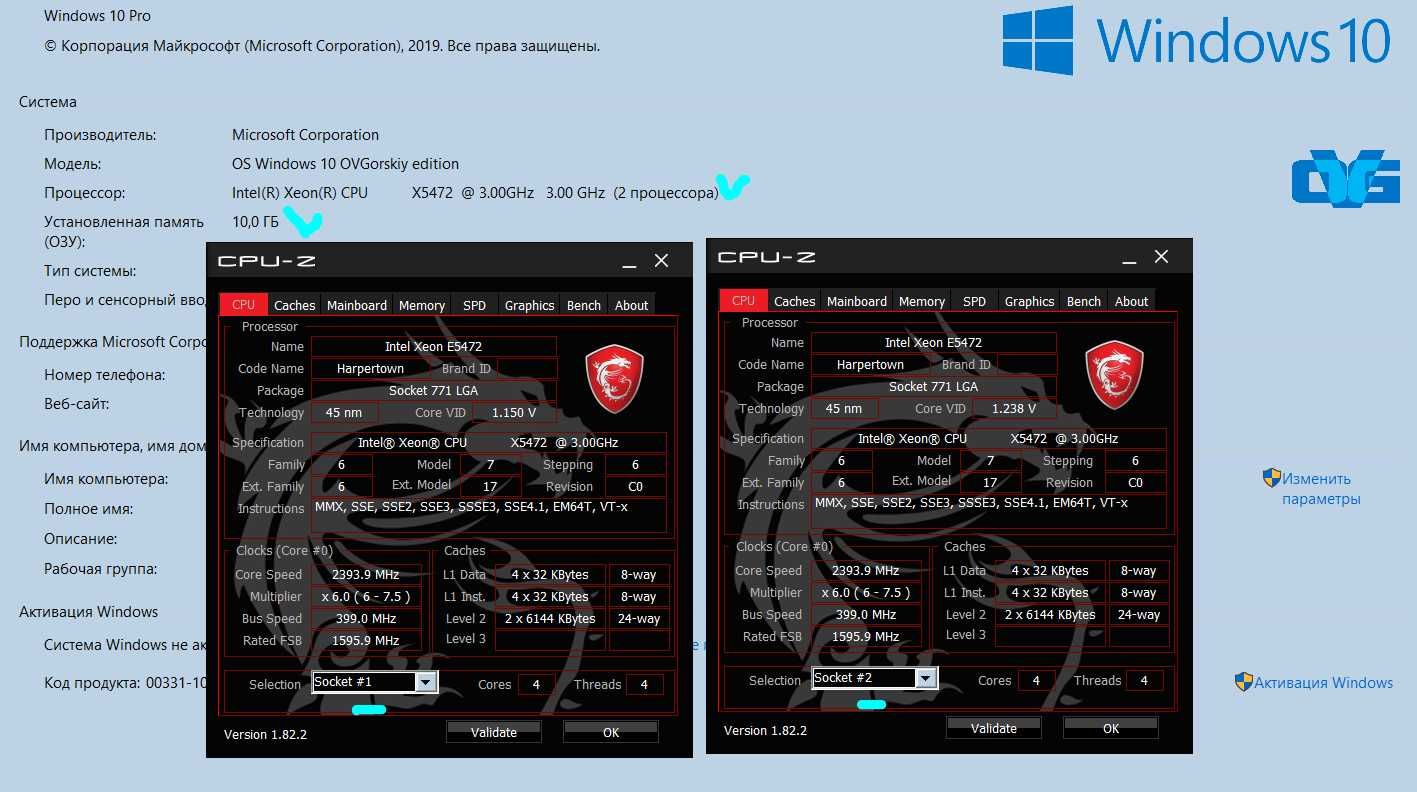Click Bus Speed 399.0 MHz in left window
Screen dimensions: 1417x792
click(365, 618)
